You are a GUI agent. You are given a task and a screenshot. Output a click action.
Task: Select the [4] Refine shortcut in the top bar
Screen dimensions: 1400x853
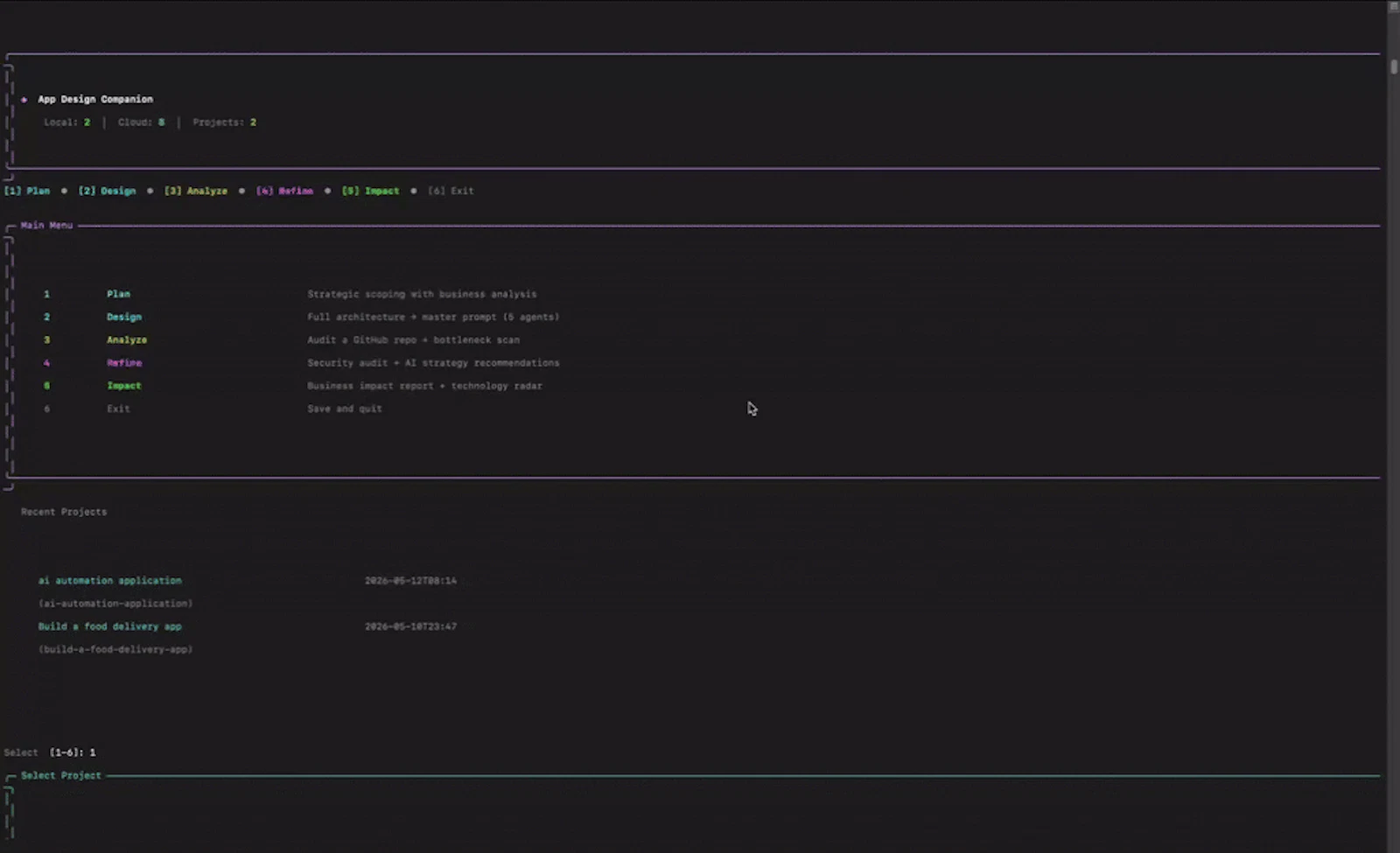point(284,191)
